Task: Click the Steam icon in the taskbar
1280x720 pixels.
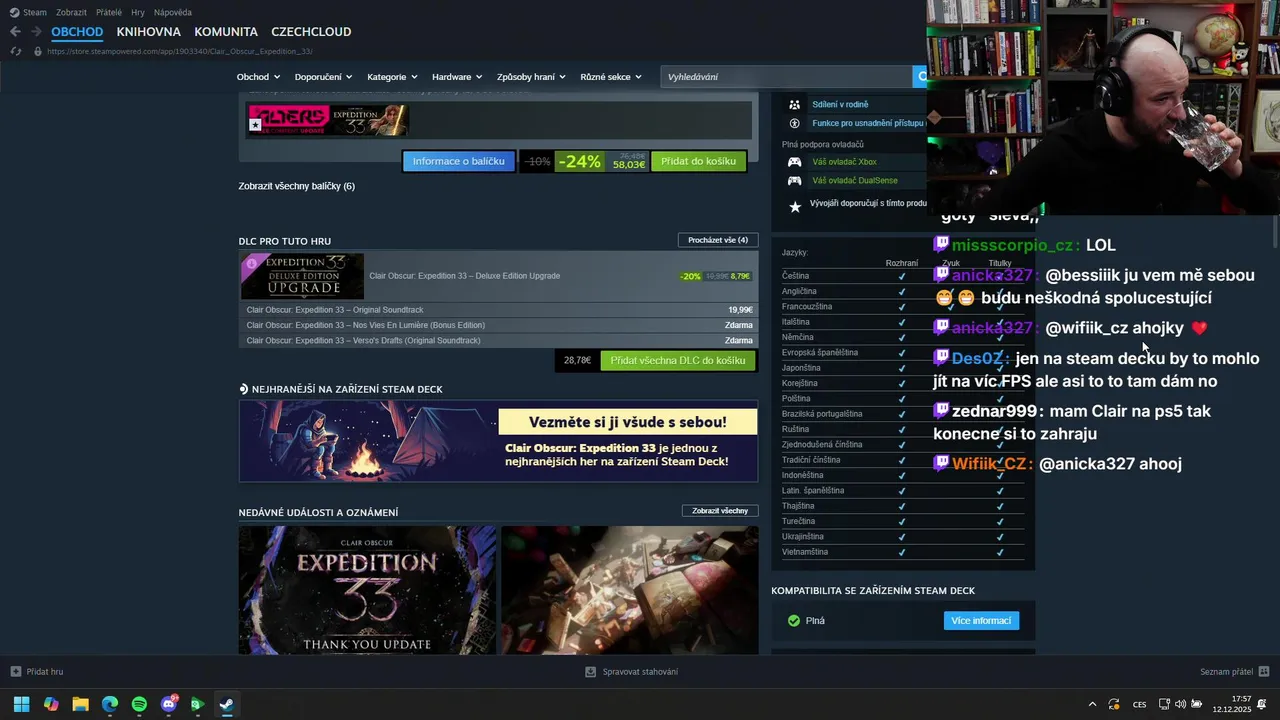Action: pyautogui.click(x=227, y=704)
